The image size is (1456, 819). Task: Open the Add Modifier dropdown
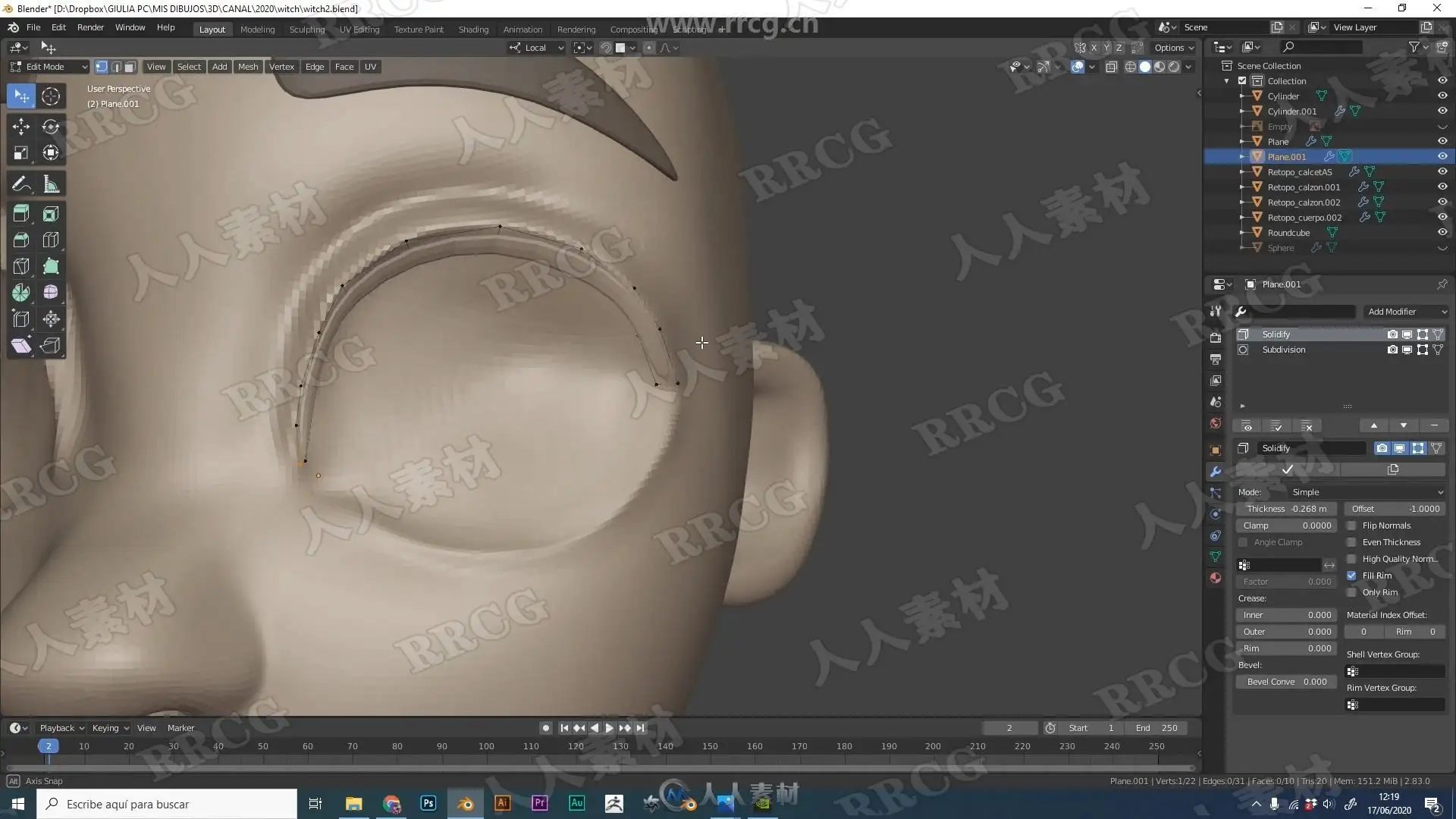coord(1405,312)
